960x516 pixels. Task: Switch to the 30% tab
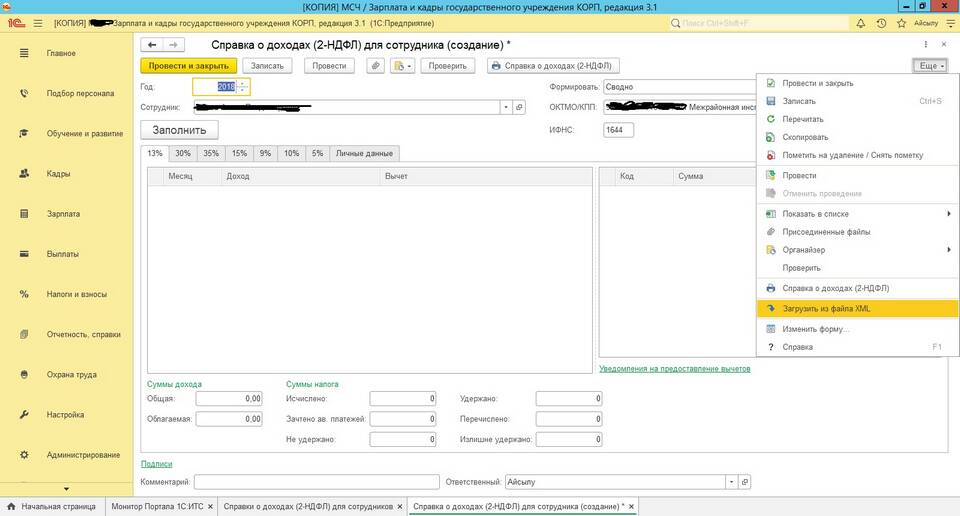(182, 153)
